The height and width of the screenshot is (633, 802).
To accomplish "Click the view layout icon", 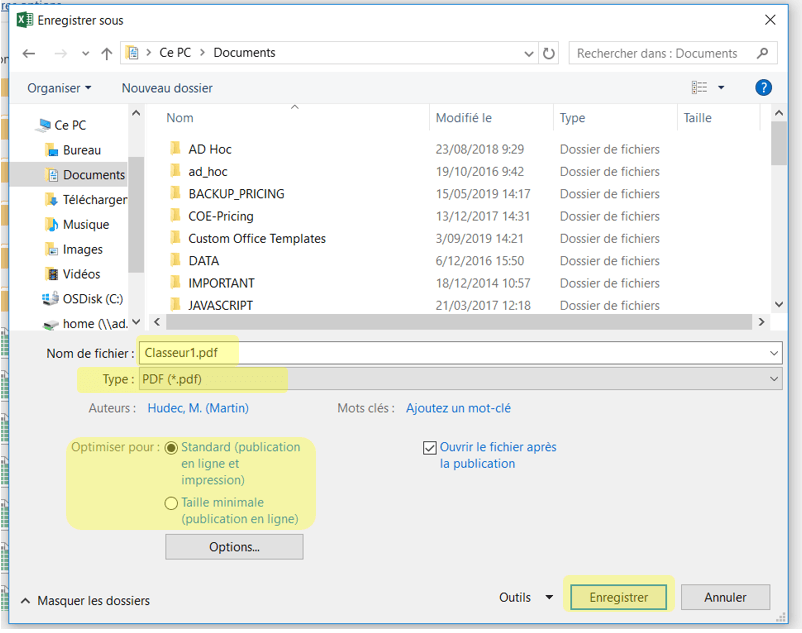I will (700, 88).
